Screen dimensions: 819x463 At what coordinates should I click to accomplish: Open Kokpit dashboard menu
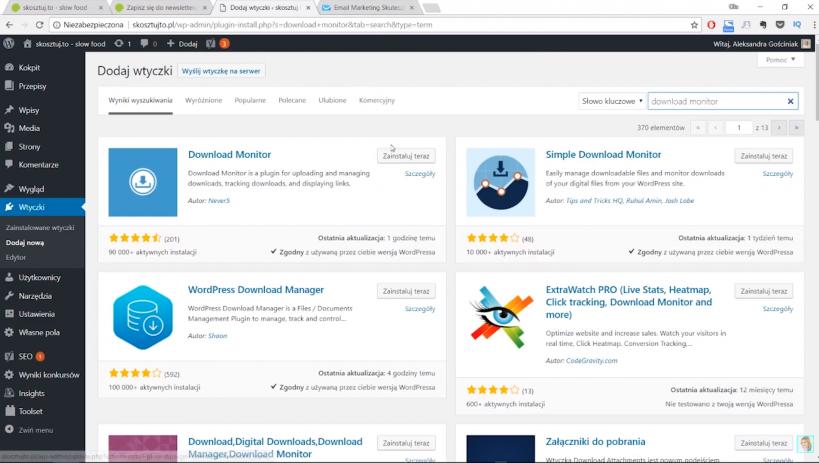coord(29,67)
